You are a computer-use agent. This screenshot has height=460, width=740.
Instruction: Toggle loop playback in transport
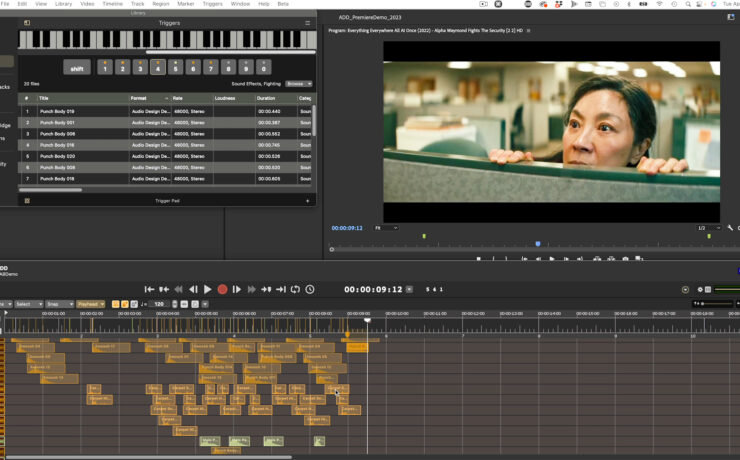pos(295,289)
